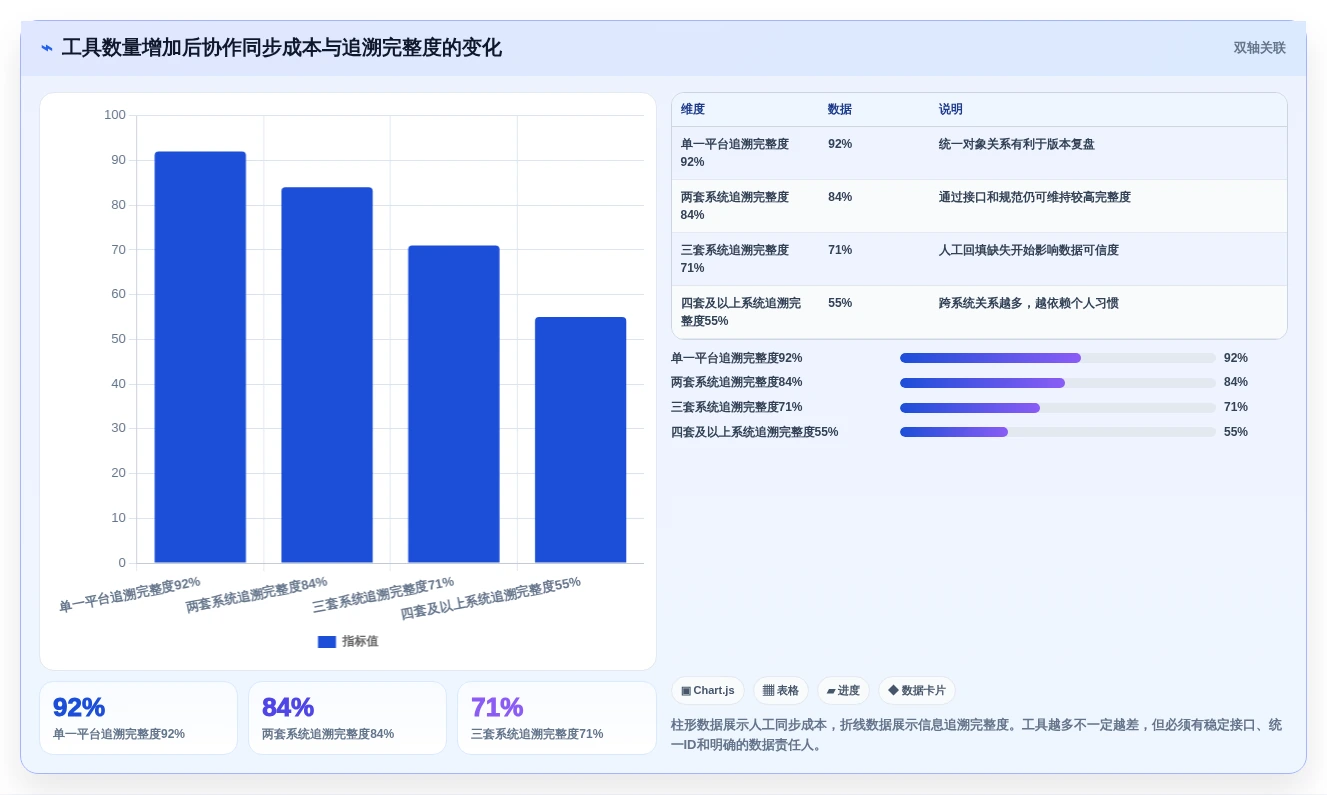
Task: Click the 71% stat card
Action: coord(556,718)
